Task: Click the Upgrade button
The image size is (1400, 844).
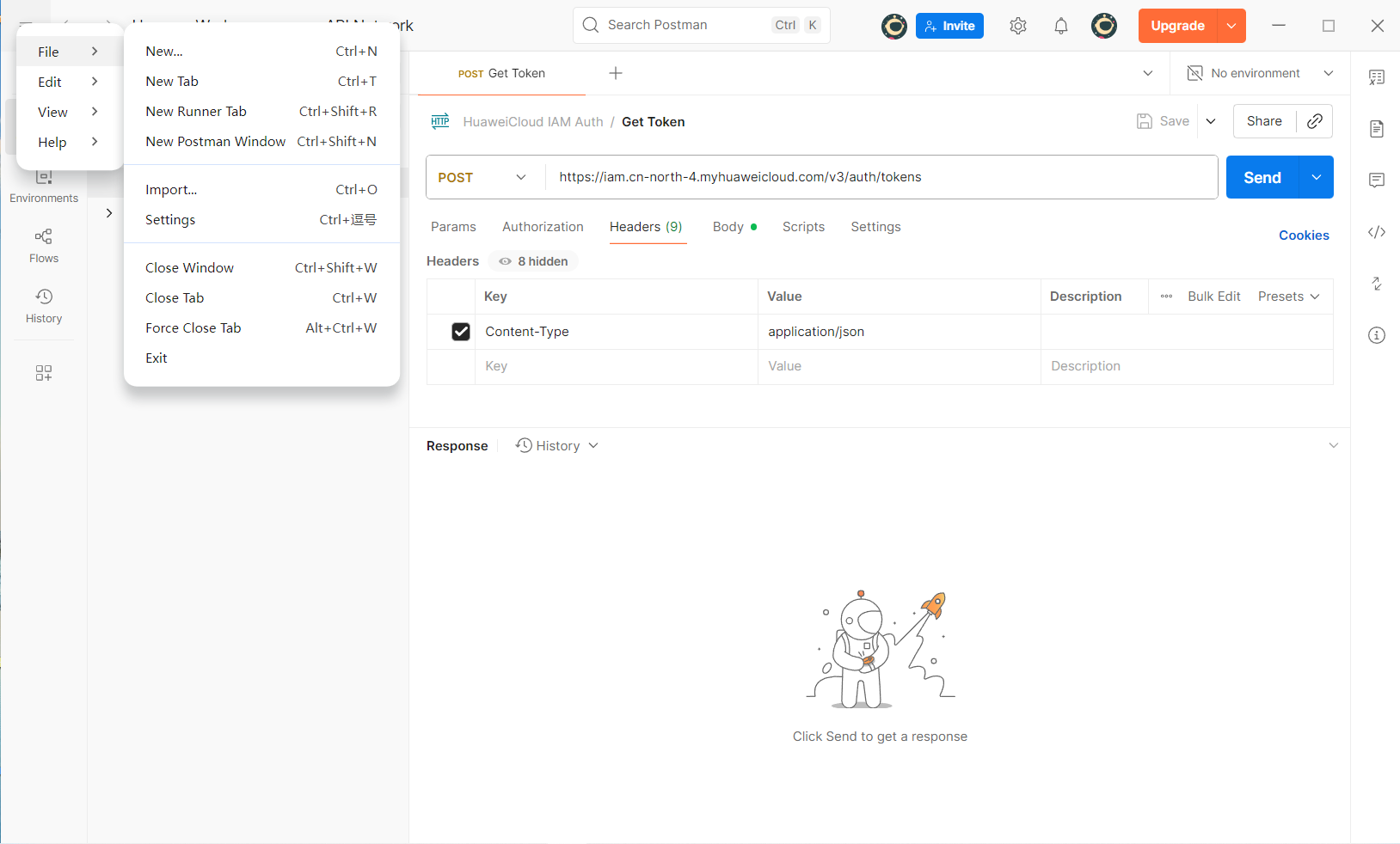Action: [x=1178, y=26]
